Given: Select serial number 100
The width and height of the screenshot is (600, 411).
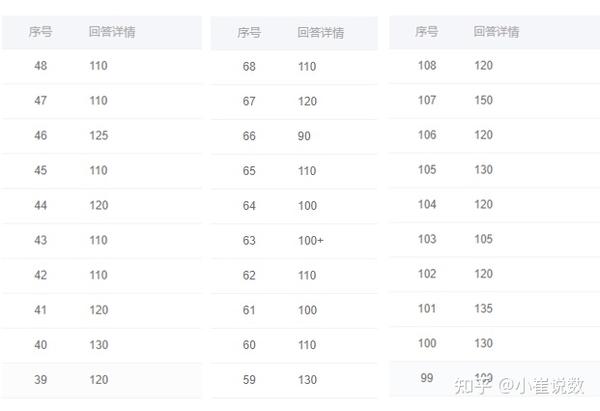Looking at the screenshot, I should click(x=427, y=343).
